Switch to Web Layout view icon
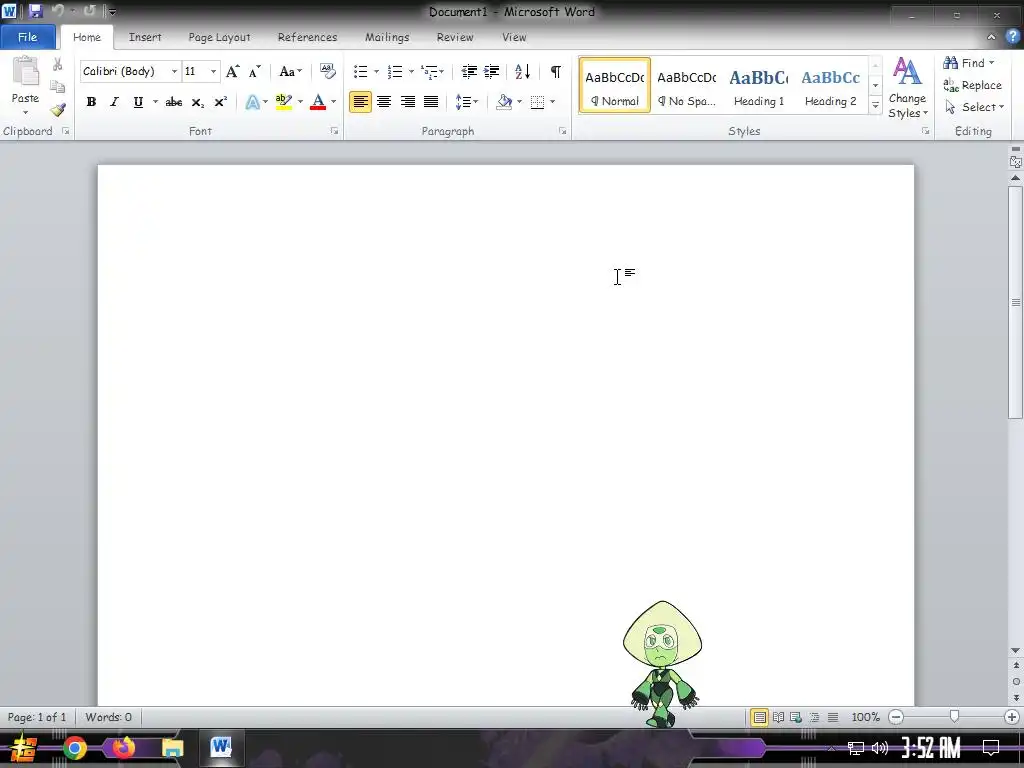The height and width of the screenshot is (768, 1024). click(796, 717)
